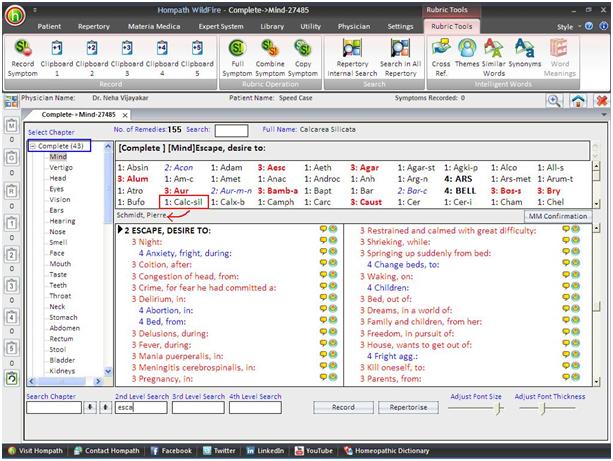Open the Facebook link in bottom bar

(x=171, y=450)
